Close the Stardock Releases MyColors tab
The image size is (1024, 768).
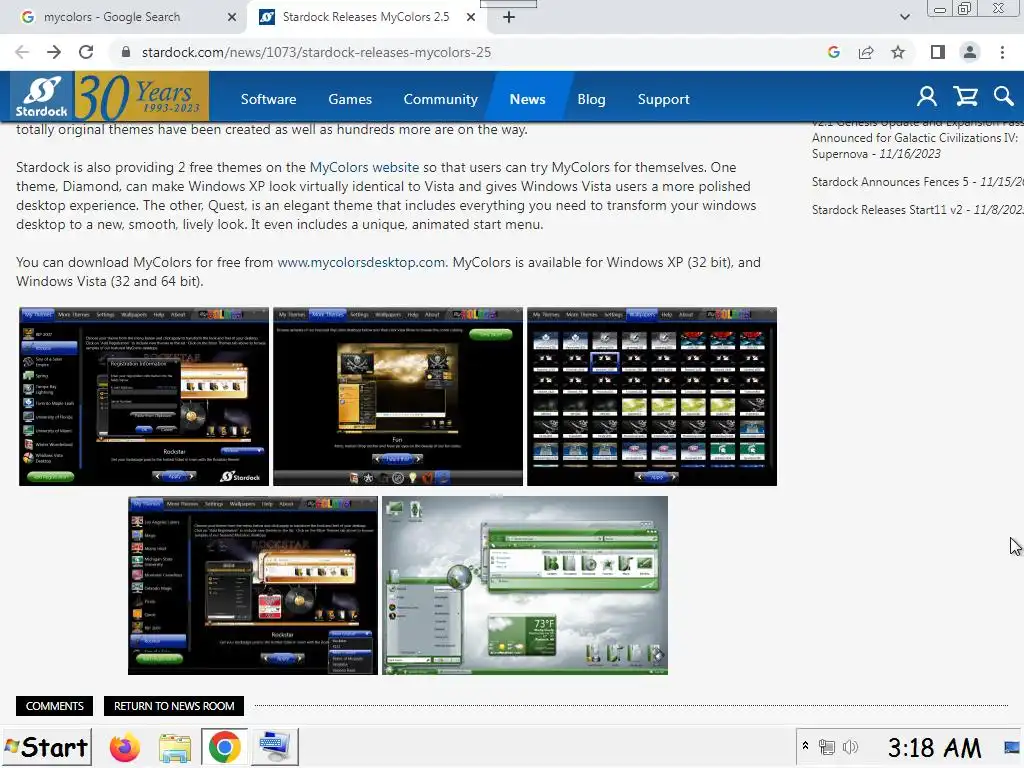click(471, 17)
